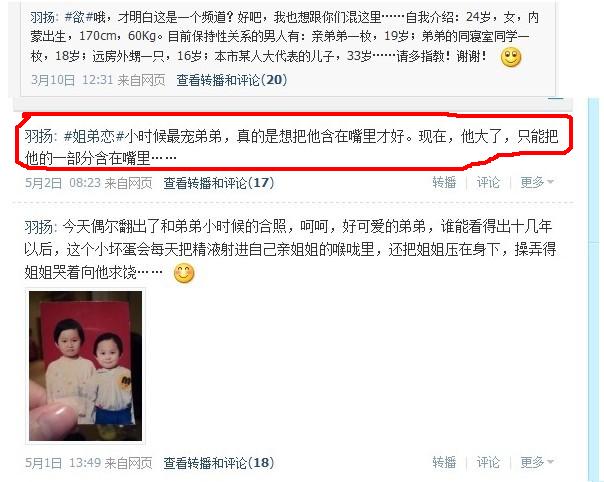Click the 羽扬 username in the quoted top post
Viewport: 604px width, 482px height.
[44, 17]
